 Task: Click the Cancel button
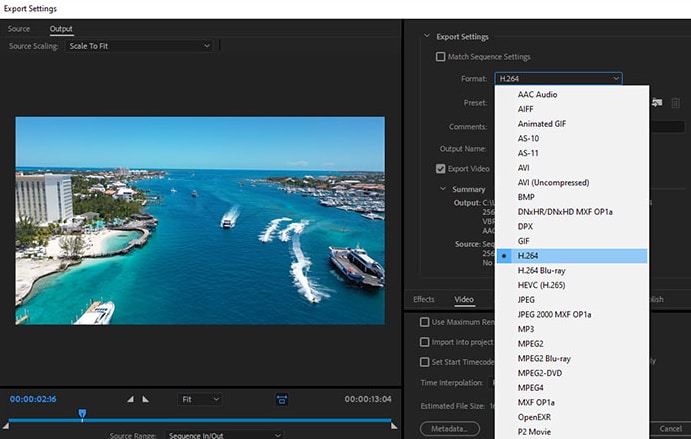pos(671,428)
